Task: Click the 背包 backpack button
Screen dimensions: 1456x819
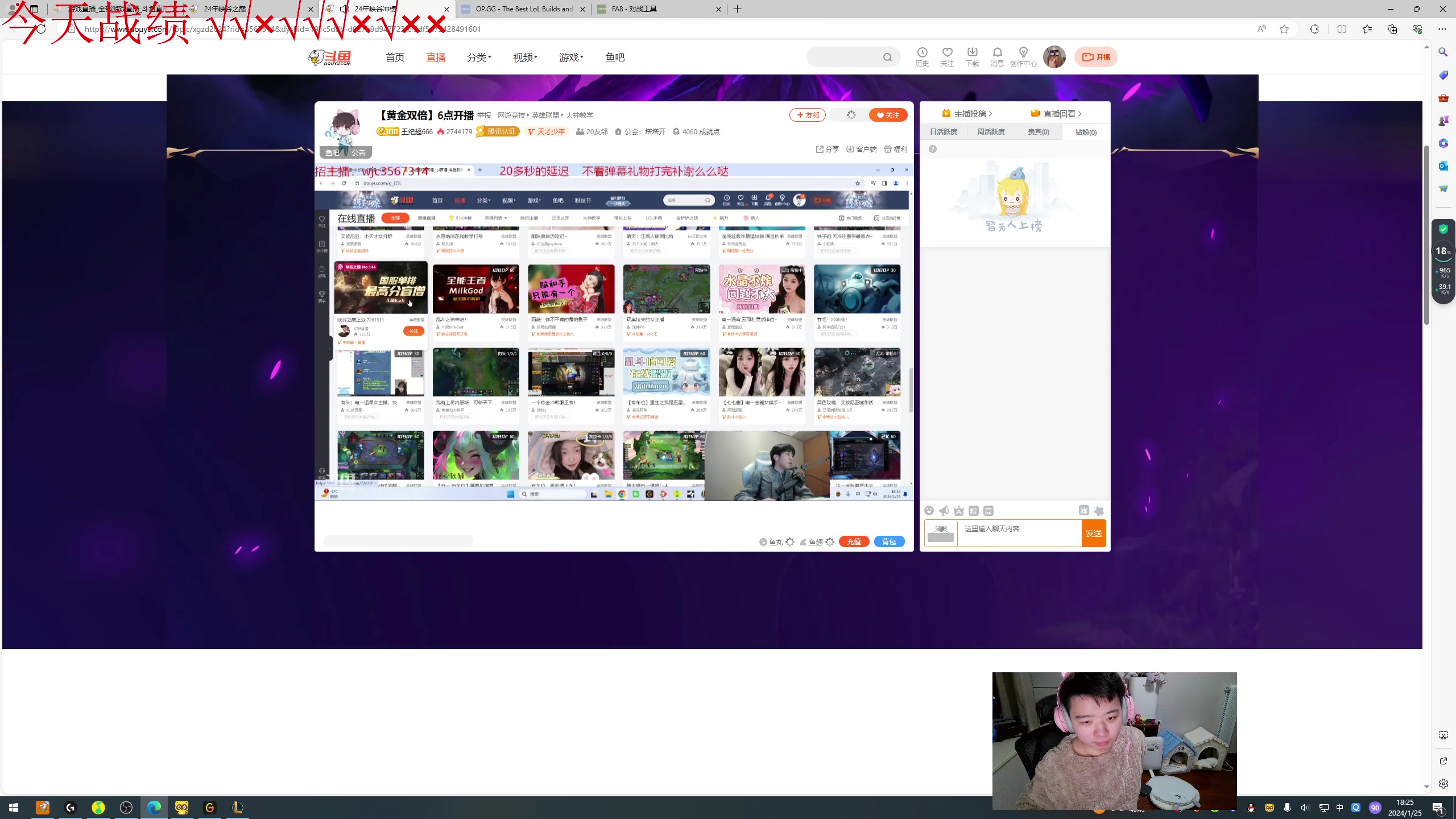Action: 890,542
